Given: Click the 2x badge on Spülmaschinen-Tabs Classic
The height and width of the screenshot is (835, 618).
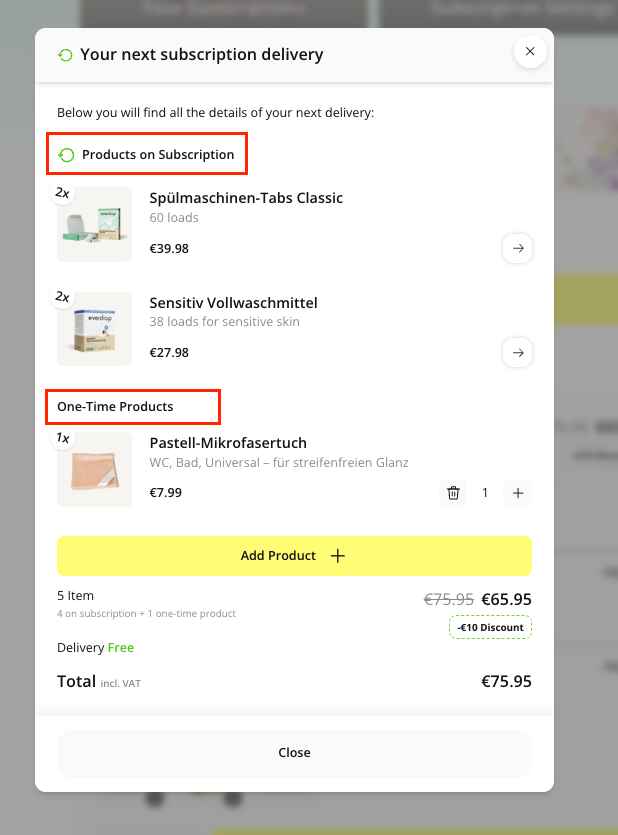Looking at the screenshot, I should pyautogui.click(x=63, y=192).
